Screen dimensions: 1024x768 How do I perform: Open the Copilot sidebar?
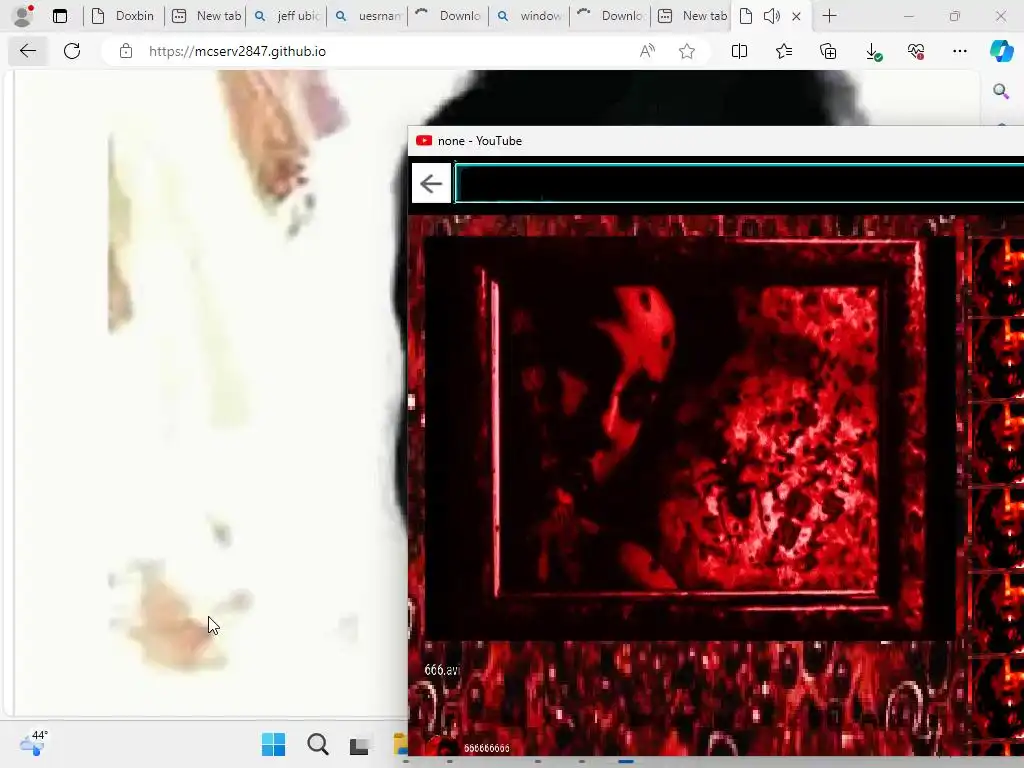click(1002, 51)
